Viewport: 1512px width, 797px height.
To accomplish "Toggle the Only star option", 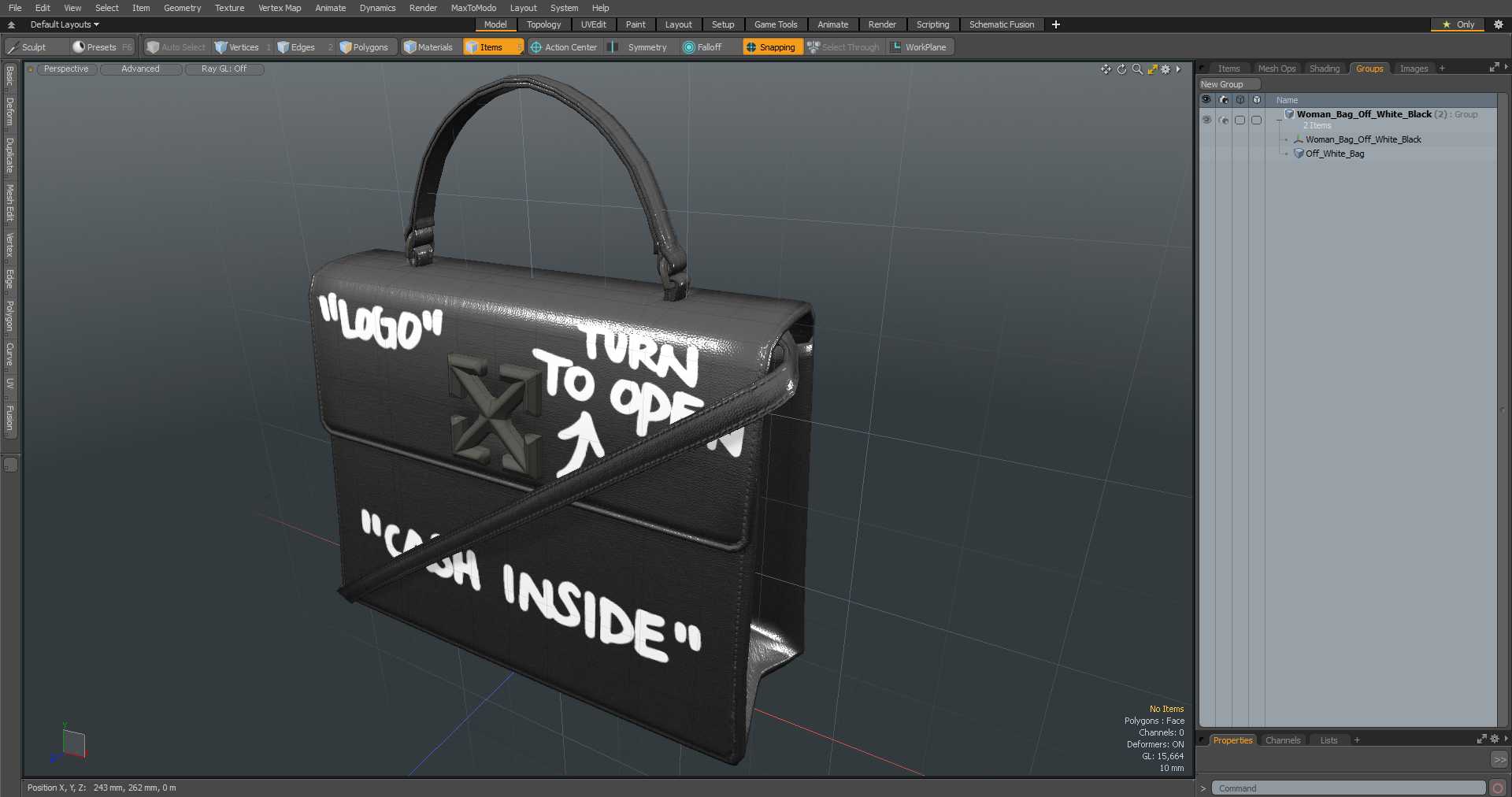I will tap(1458, 24).
